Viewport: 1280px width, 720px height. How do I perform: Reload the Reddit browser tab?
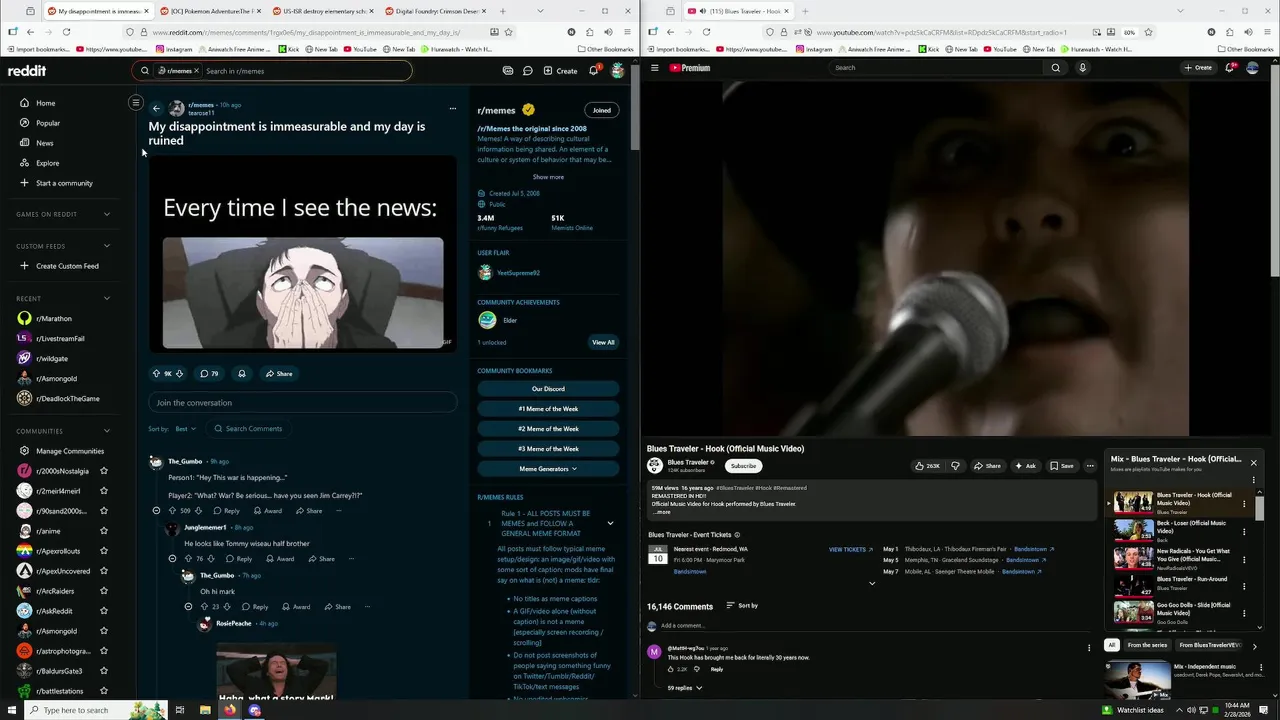tap(66, 32)
